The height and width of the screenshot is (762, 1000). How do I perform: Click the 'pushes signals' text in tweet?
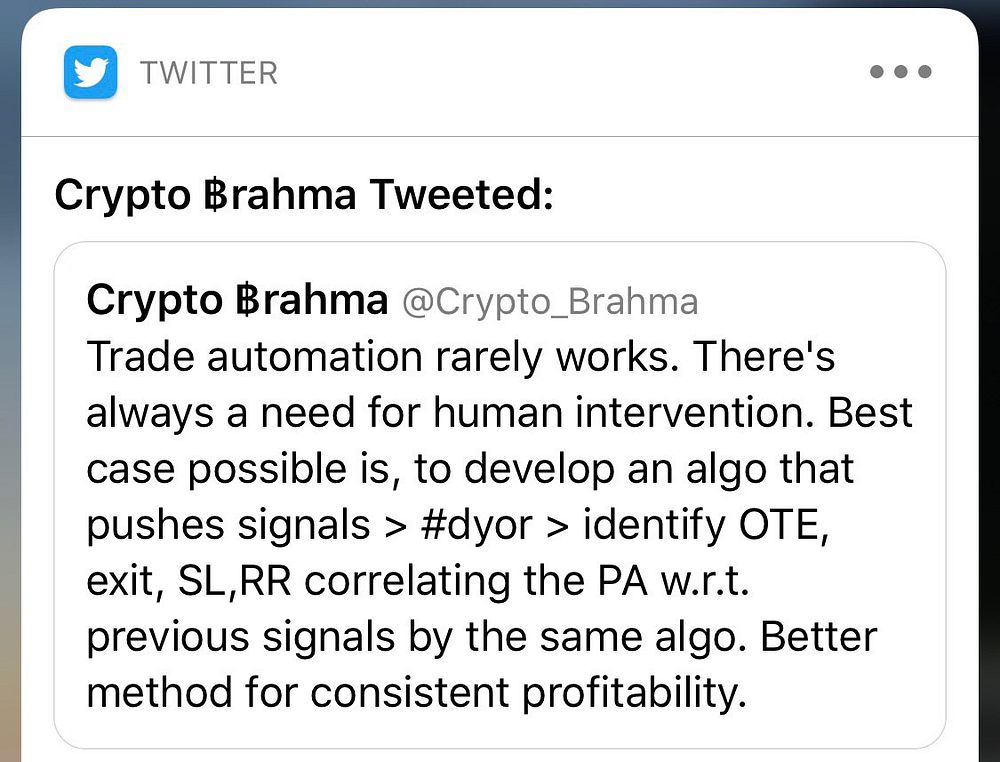pyautogui.click(x=228, y=525)
